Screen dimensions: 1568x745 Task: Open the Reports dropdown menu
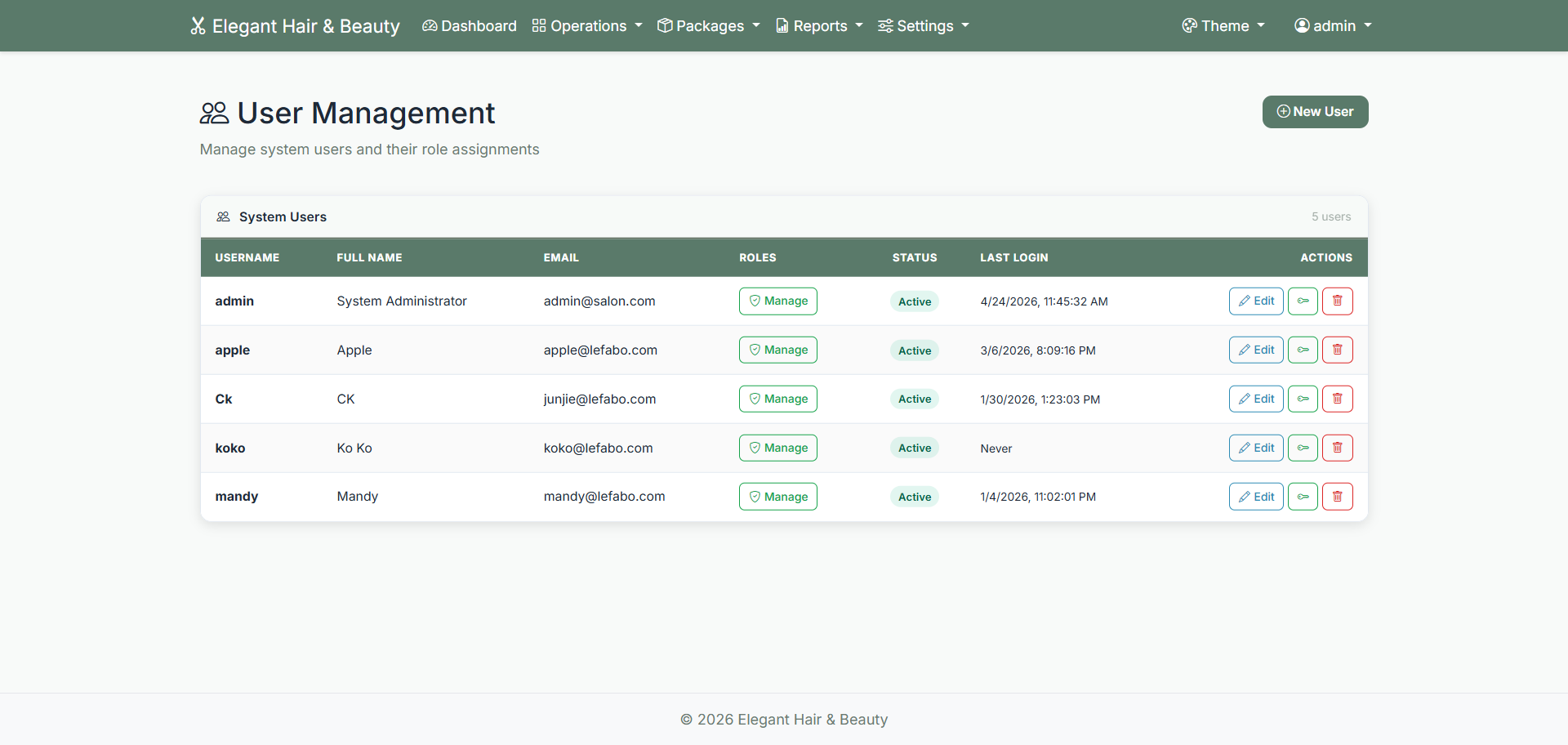click(x=819, y=26)
